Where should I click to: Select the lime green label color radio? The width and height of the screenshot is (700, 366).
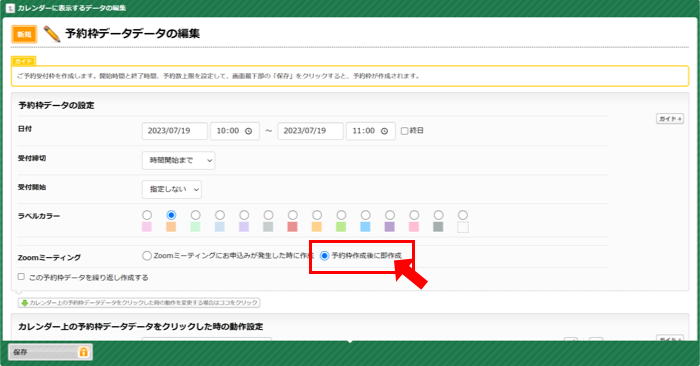[341, 215]
